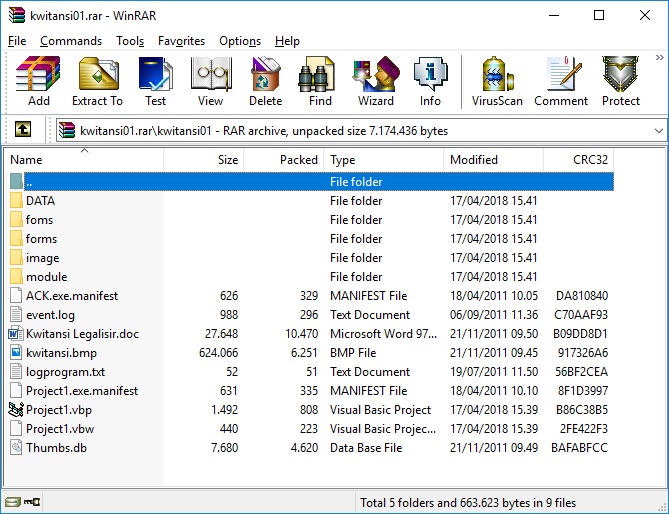Click the Extract To toolbar icon

click(97, 81)
